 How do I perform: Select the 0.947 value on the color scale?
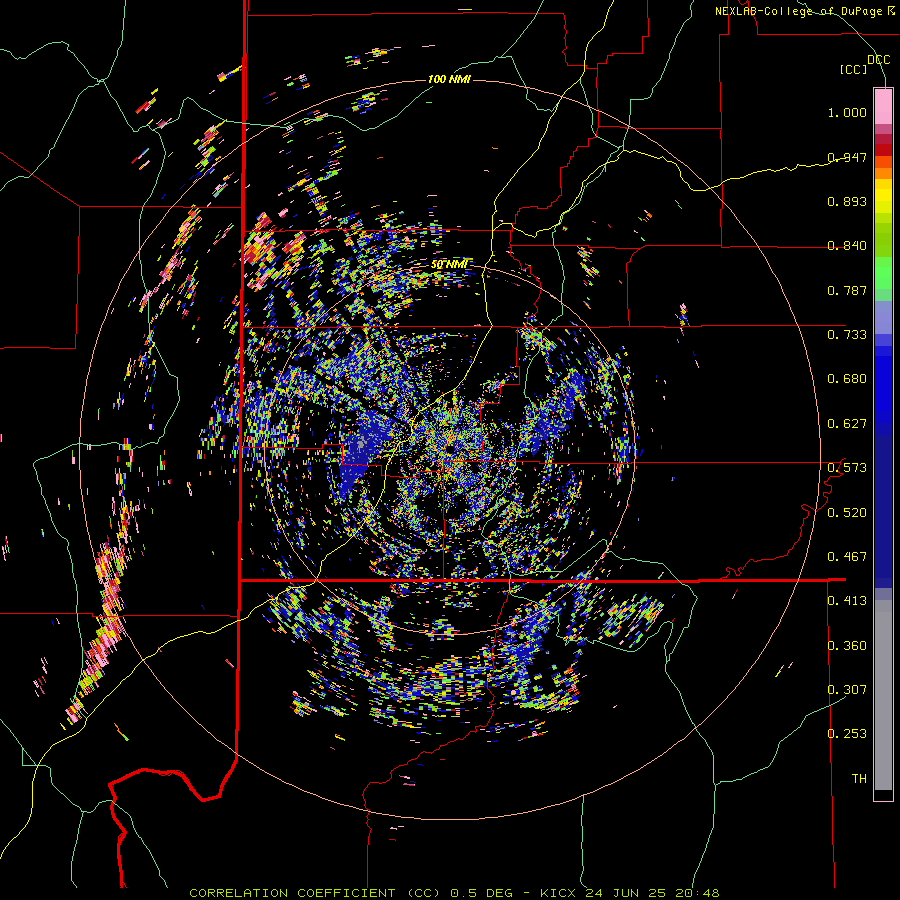coord(847,157)
